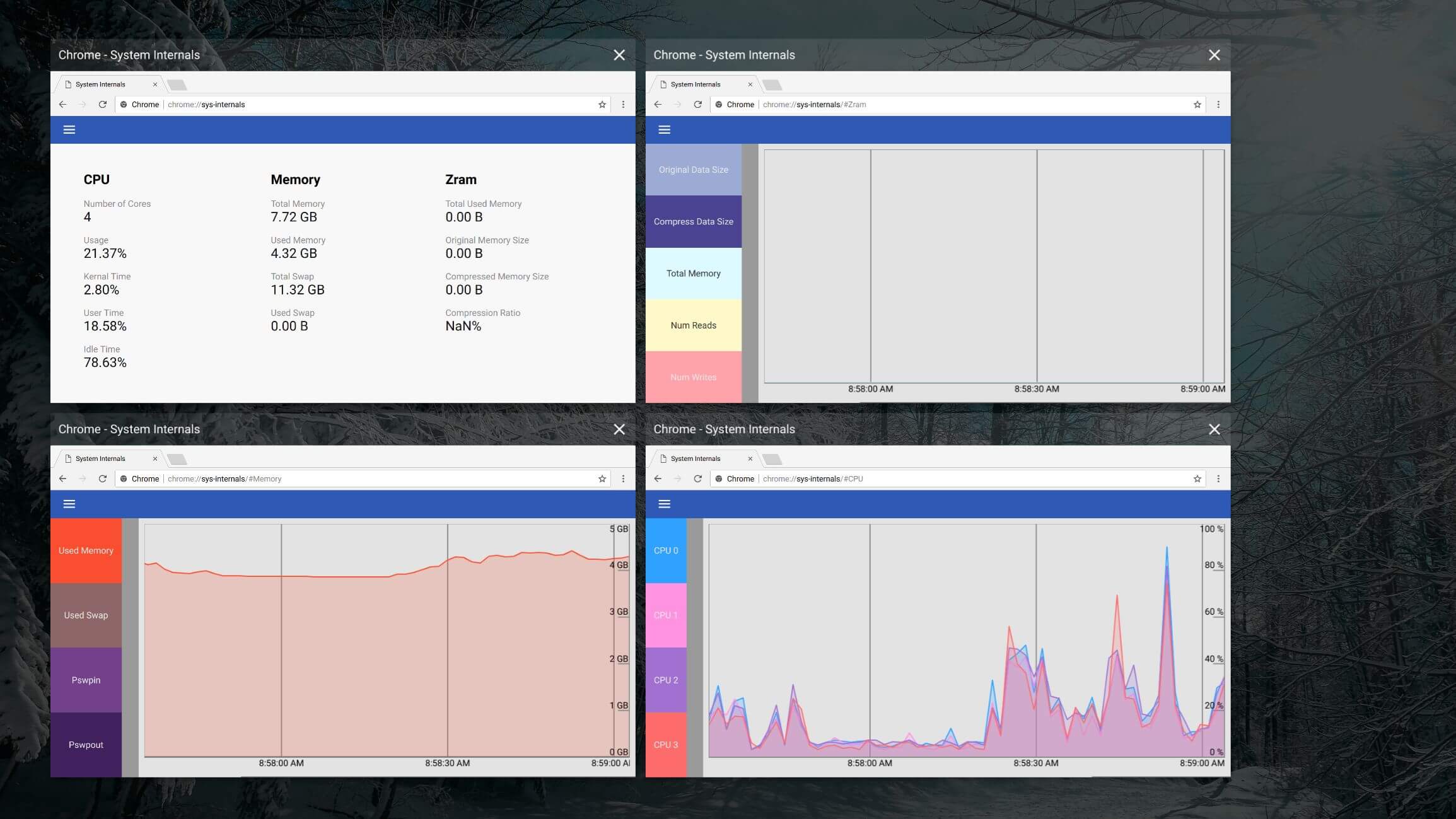Reload the CPU page

click(x=697, y=479)
